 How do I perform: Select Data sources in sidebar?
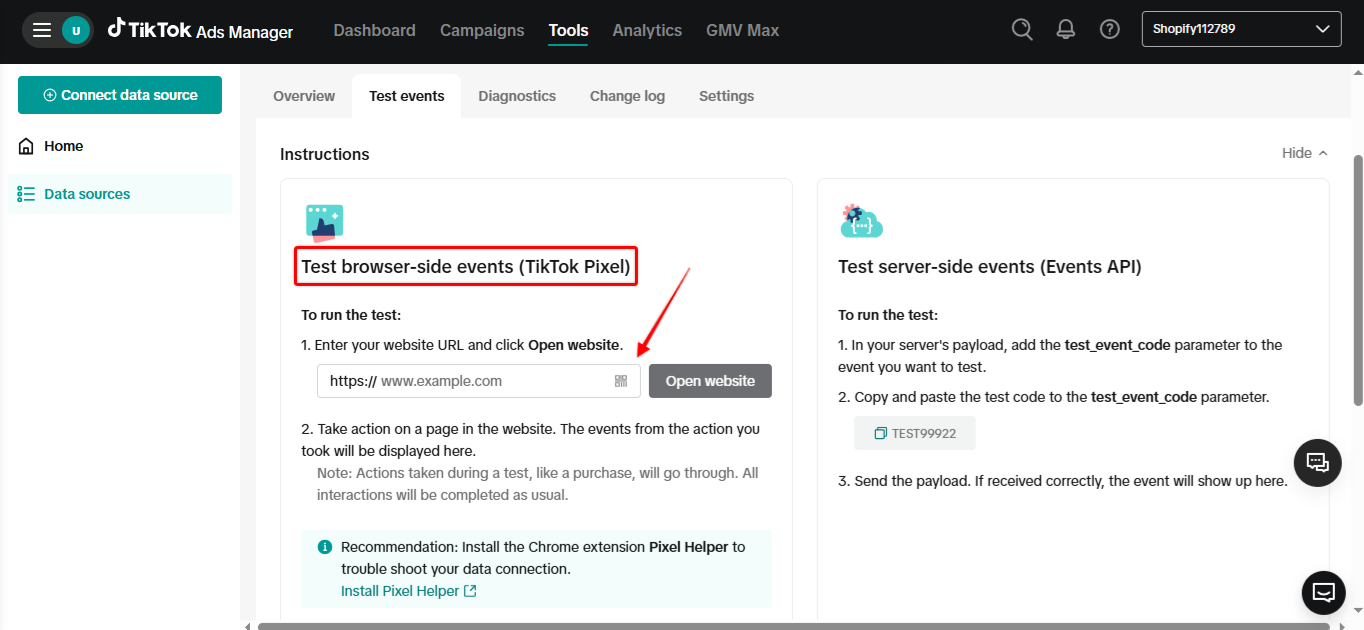point(120,194)
